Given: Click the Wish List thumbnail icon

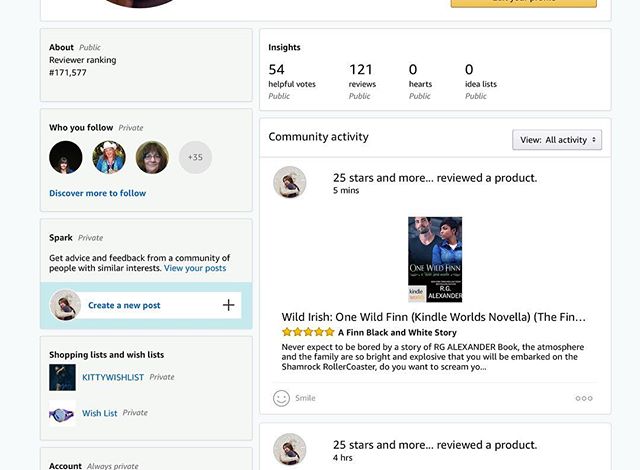Looking at the screenshot, I should (x=62, y=413).
